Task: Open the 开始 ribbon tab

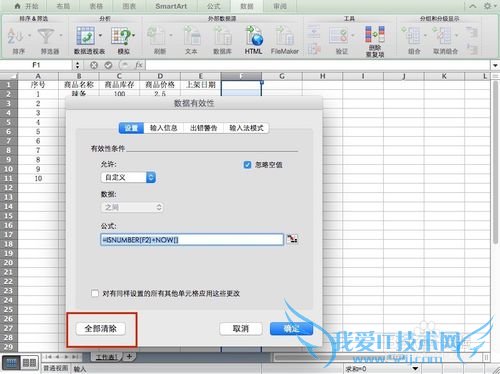Action: pyautogui.click(x=27, y=6)
